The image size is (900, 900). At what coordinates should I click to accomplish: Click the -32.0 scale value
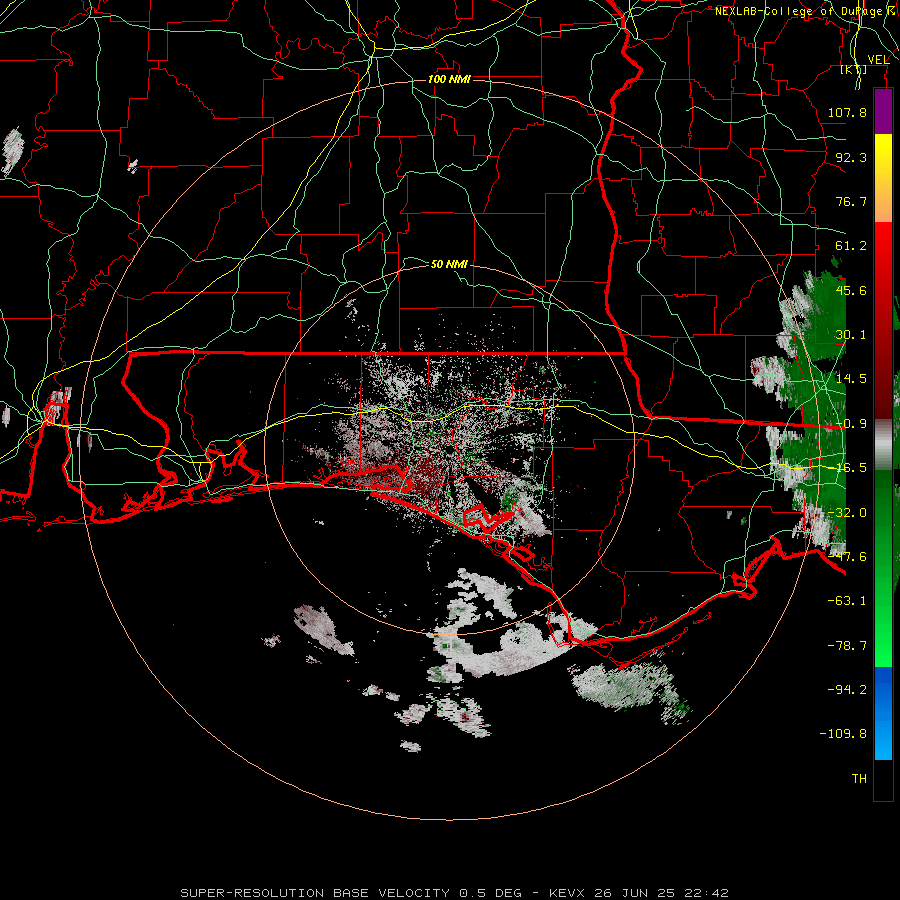tap(847, 513)
